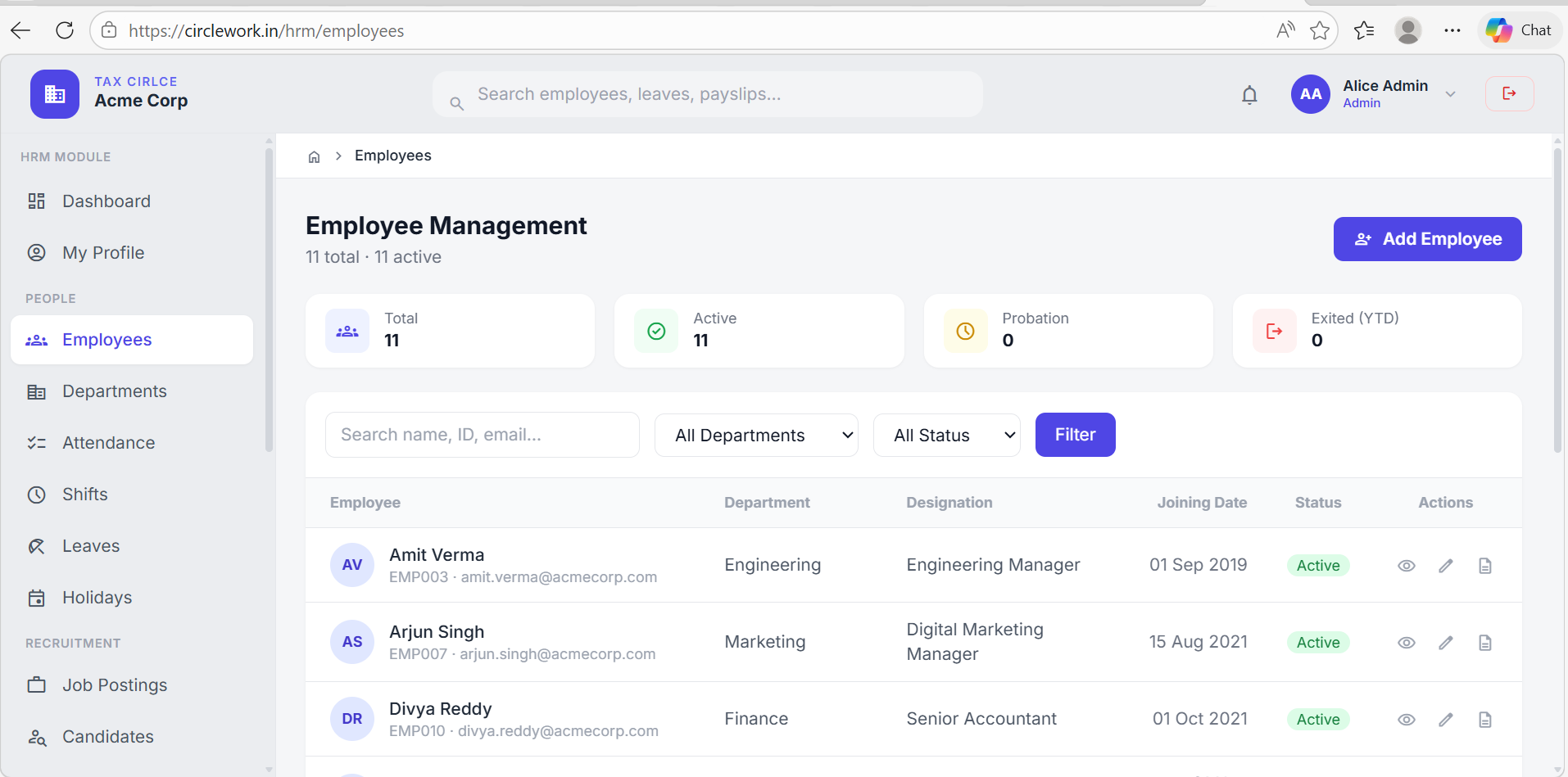Viewport: 1568px width, 777px height.
Task: Open the All Departments dropdown
Action: point(755,435)
